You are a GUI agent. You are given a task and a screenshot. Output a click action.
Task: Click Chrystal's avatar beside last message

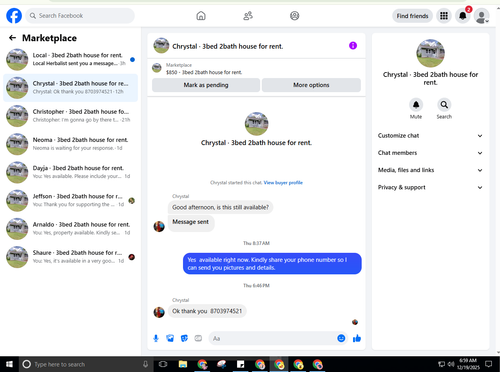159,312
